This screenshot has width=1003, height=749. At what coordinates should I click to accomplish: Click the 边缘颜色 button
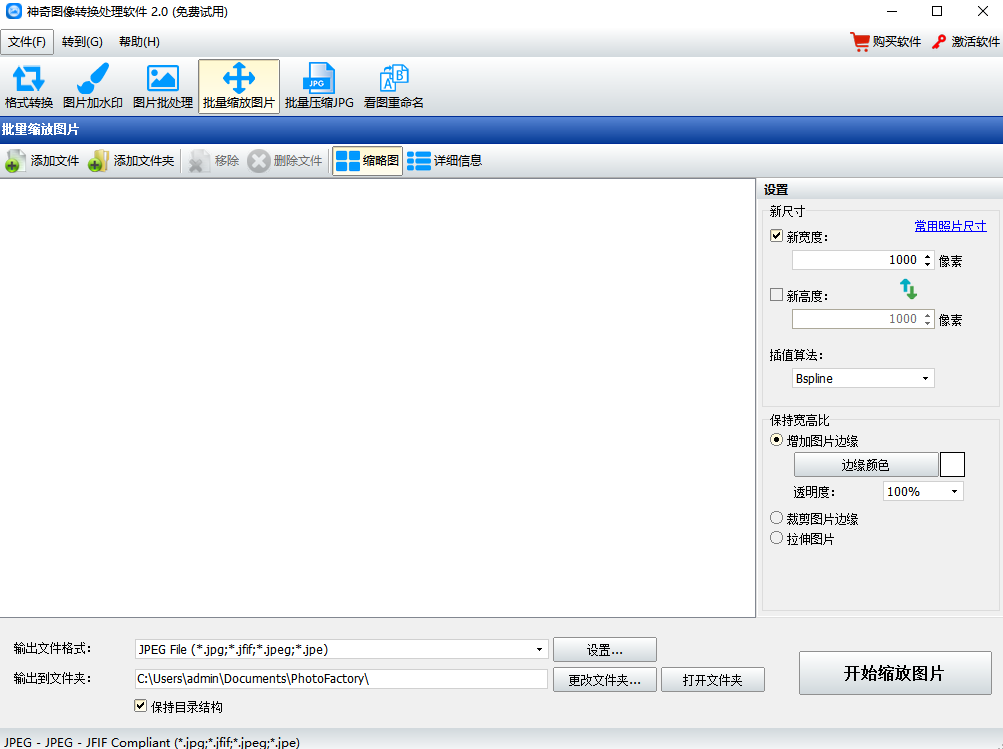click(865, 465)
